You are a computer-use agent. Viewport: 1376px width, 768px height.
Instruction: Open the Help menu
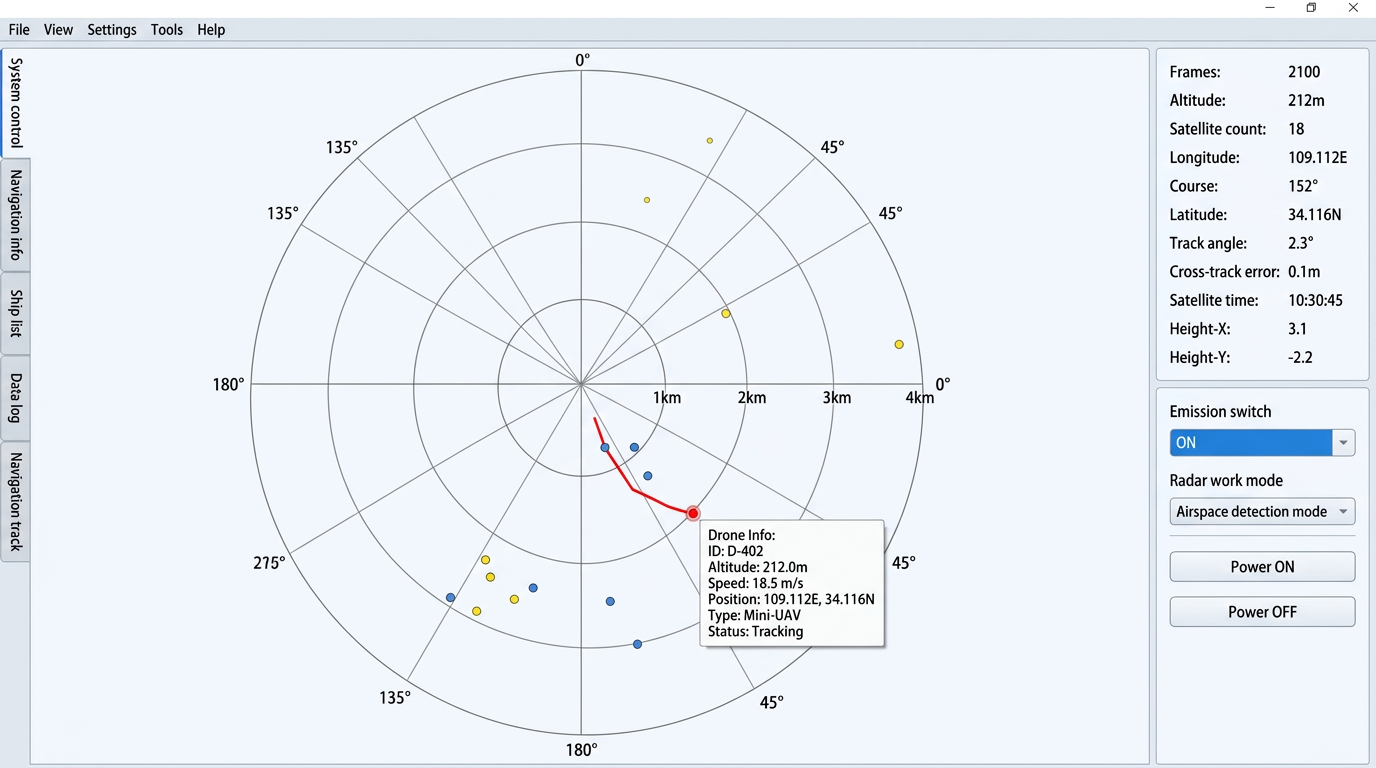211,30
